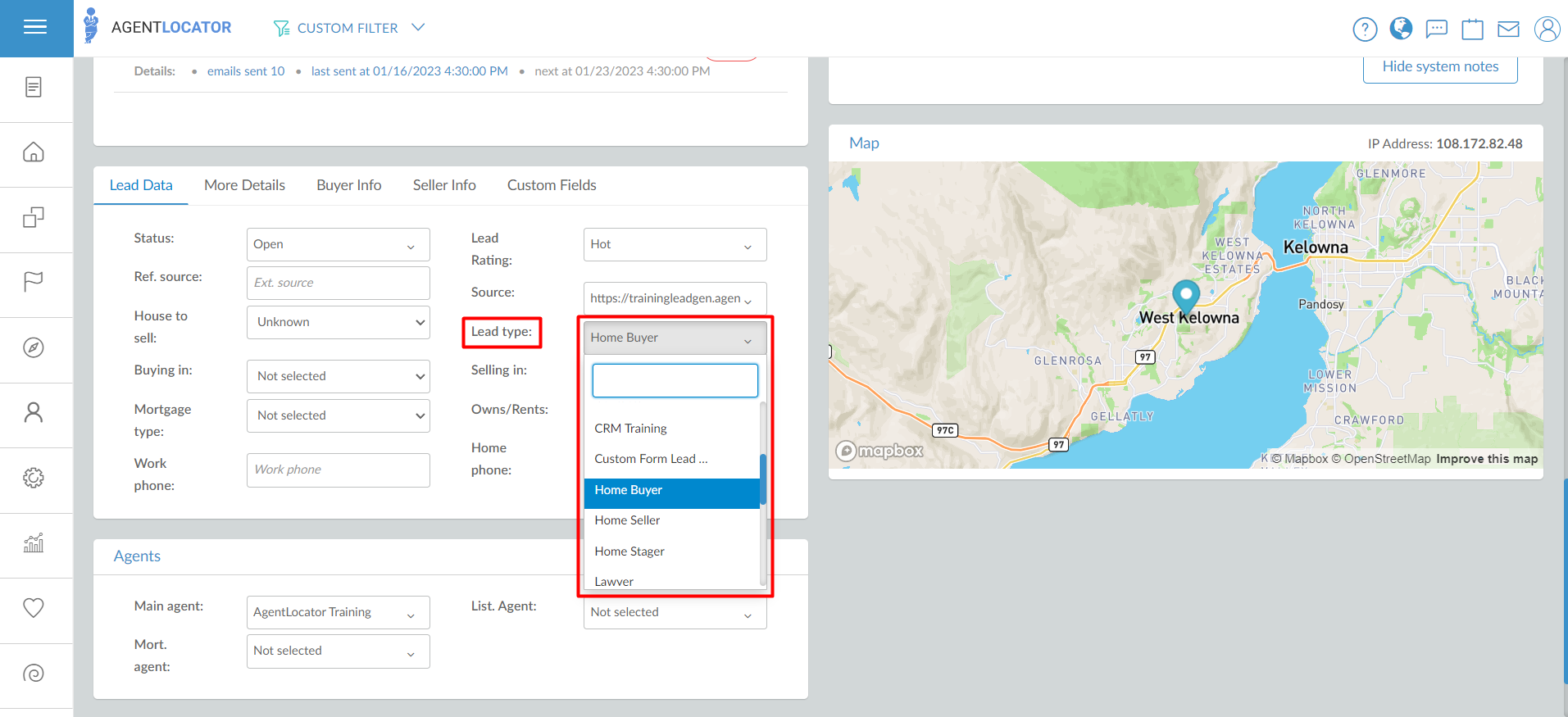Focus the lead type search box

(675, 381)
